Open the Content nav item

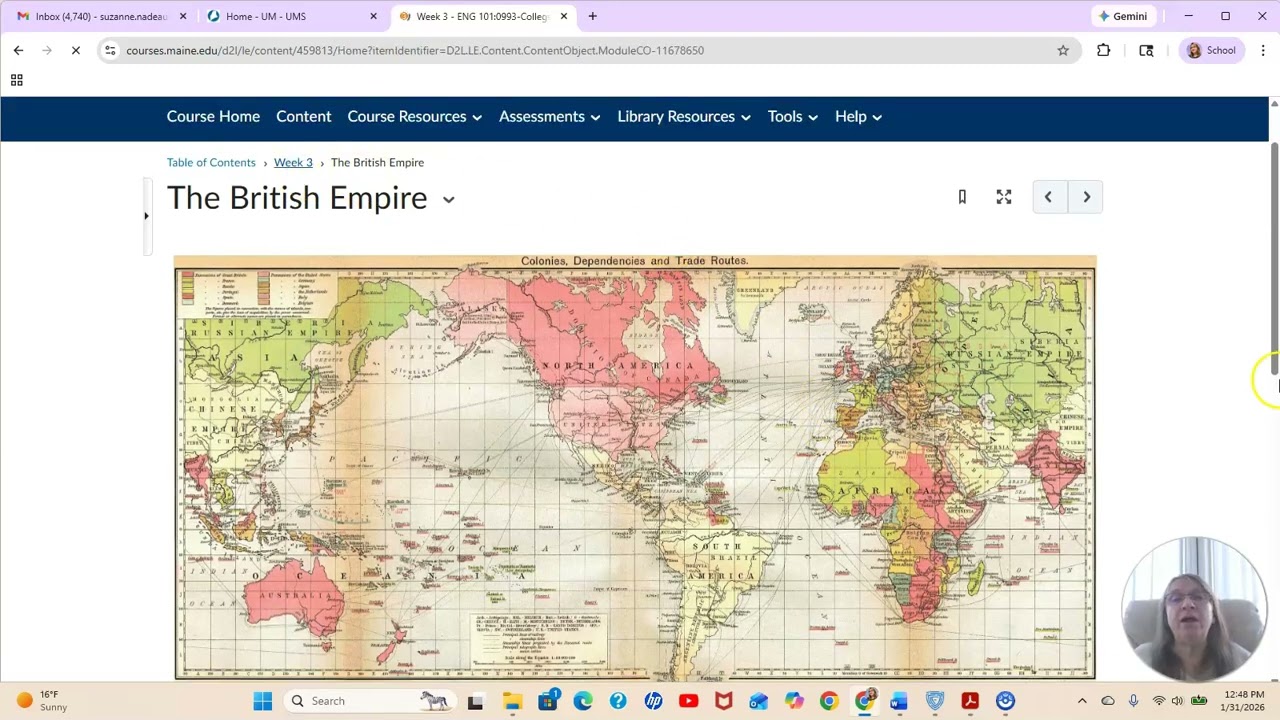point(303,117)
